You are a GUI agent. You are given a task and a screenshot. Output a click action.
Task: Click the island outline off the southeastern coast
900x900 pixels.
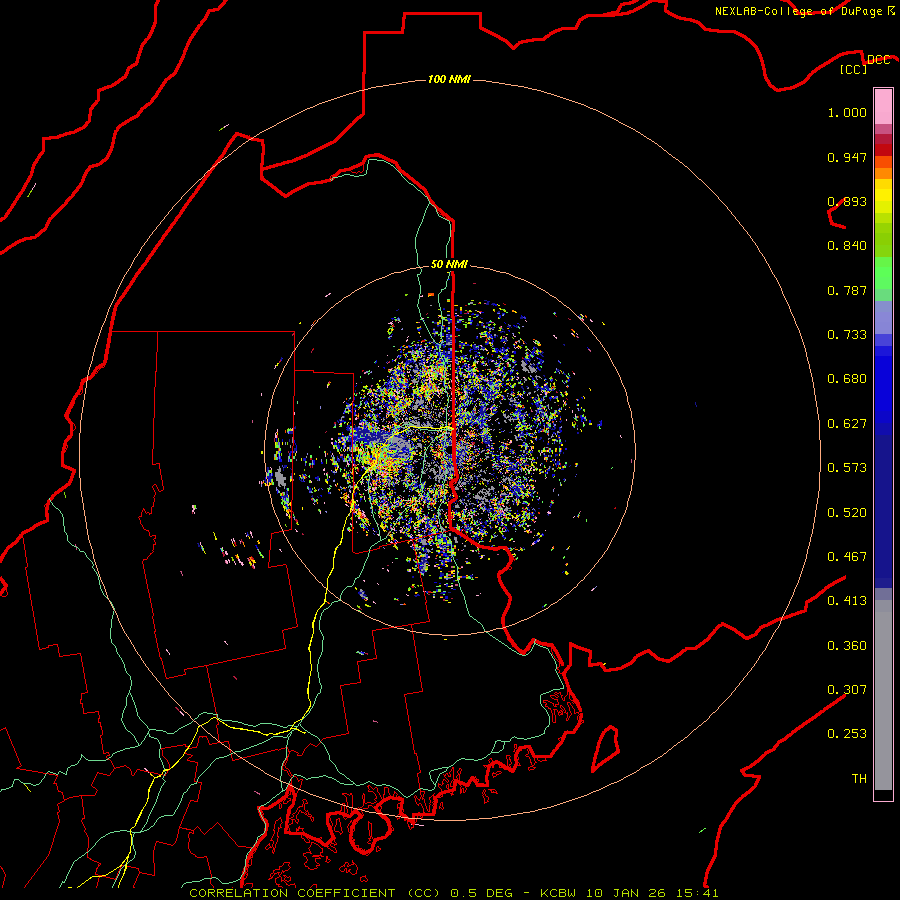(x=606, y=748)
